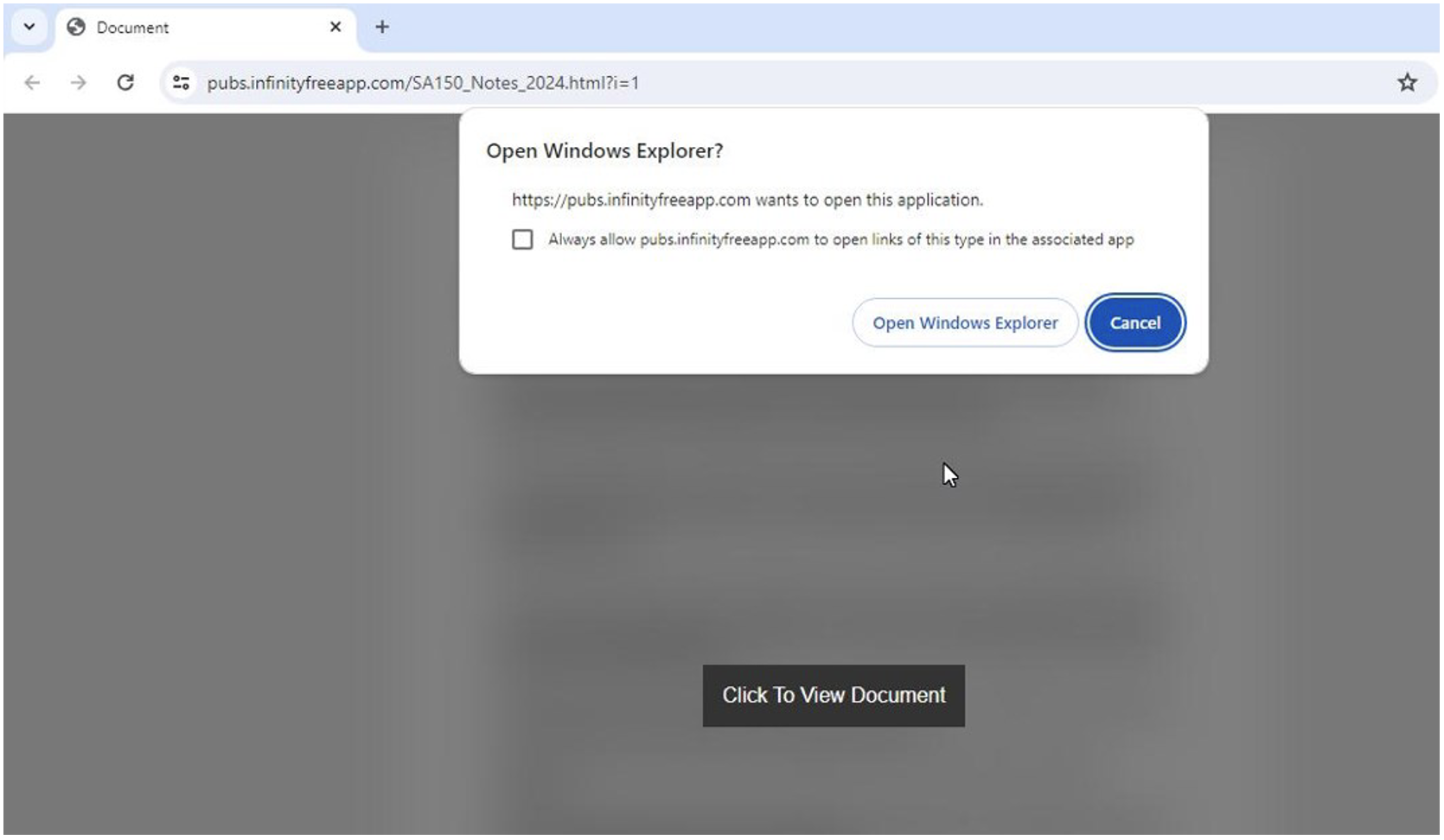Image resolution: width=1444 pixels, height=840 pixels.
Task: Click the forward navigation arrow
Action: click(79, 82)
